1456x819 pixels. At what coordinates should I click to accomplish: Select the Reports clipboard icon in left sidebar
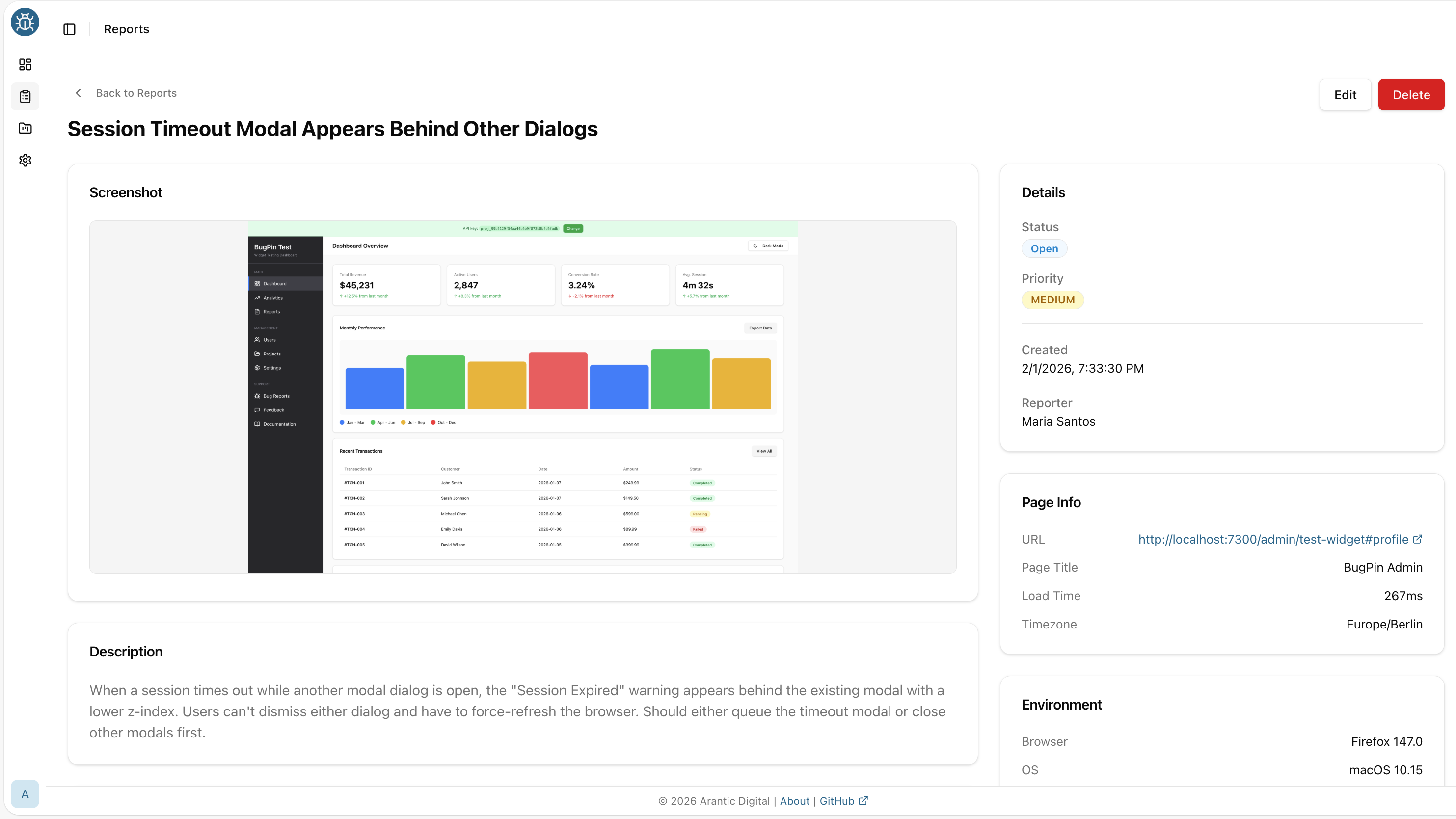pyautogui.click(x=25, y=96)
